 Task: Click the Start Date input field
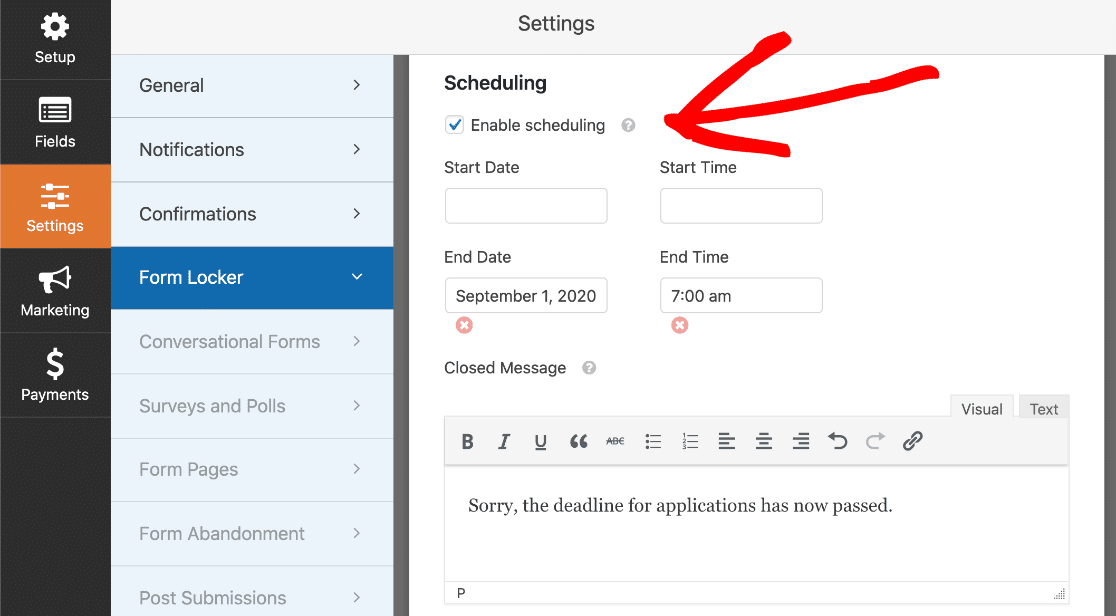[x=526, y=206]
